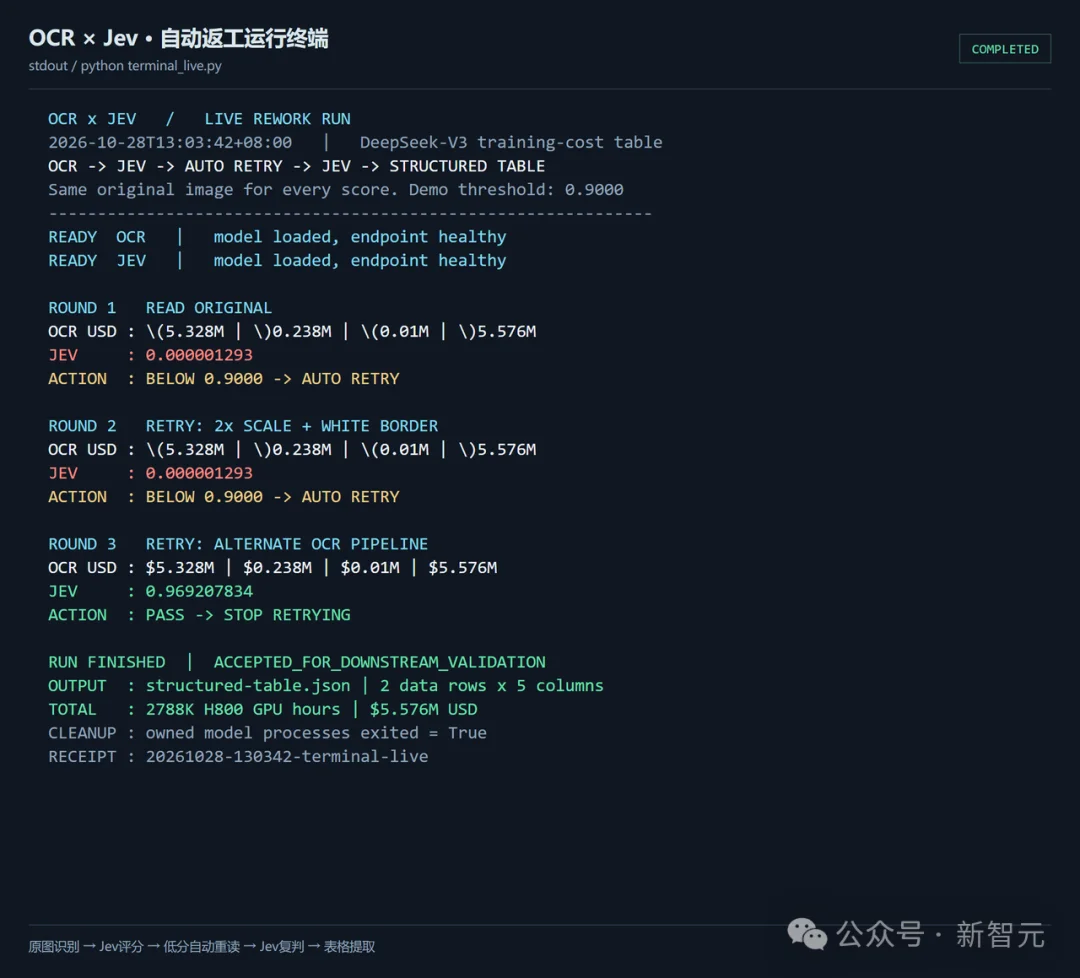Click the ACTION line under ROUND 2
The width and height of the screenshot is (1080, 978).
(224, 497)
